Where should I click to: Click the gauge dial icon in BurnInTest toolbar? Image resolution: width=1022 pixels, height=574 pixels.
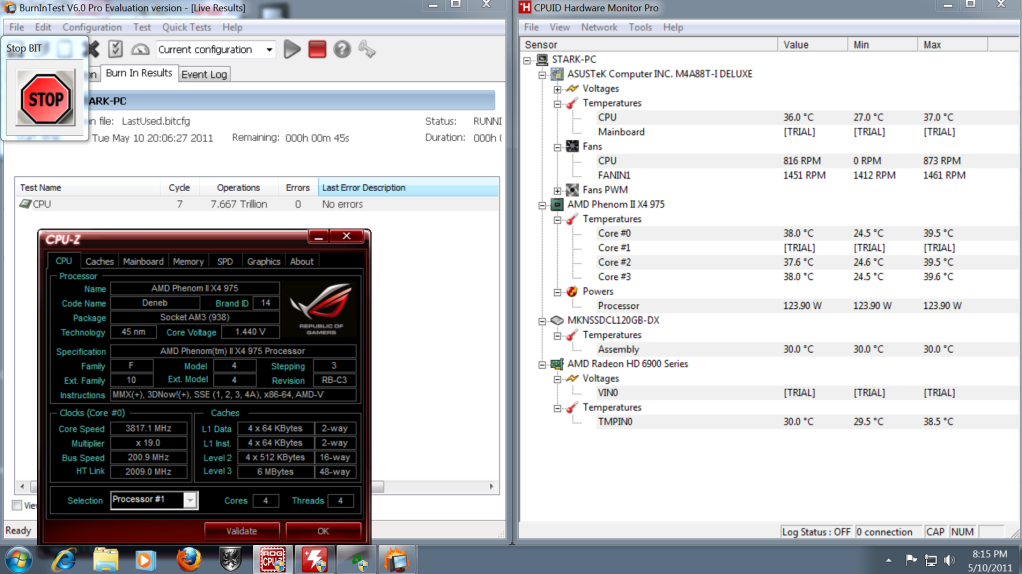tap(140, 50)
